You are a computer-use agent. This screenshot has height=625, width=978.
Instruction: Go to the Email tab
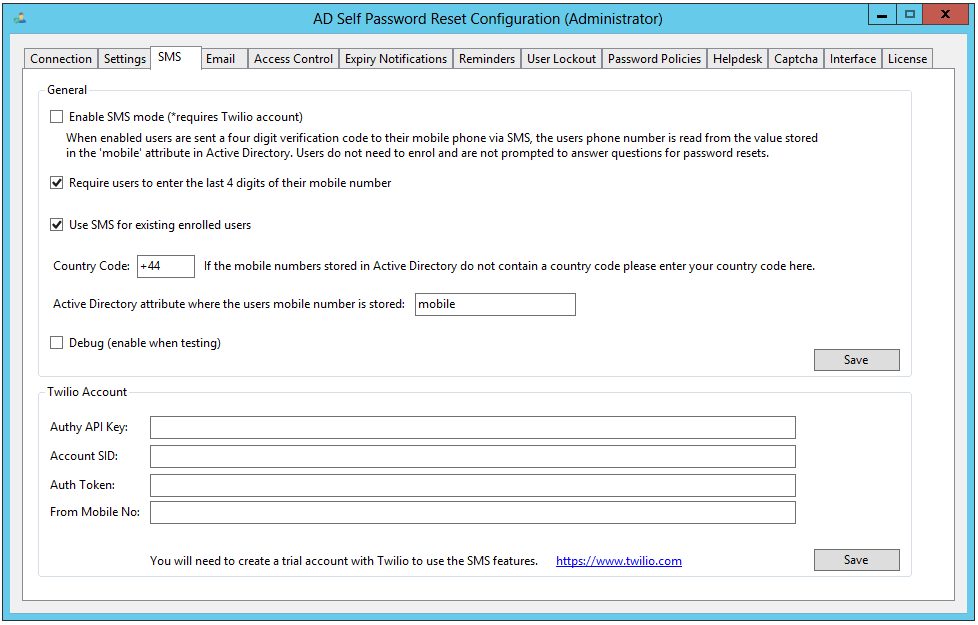tap(220, 59)
